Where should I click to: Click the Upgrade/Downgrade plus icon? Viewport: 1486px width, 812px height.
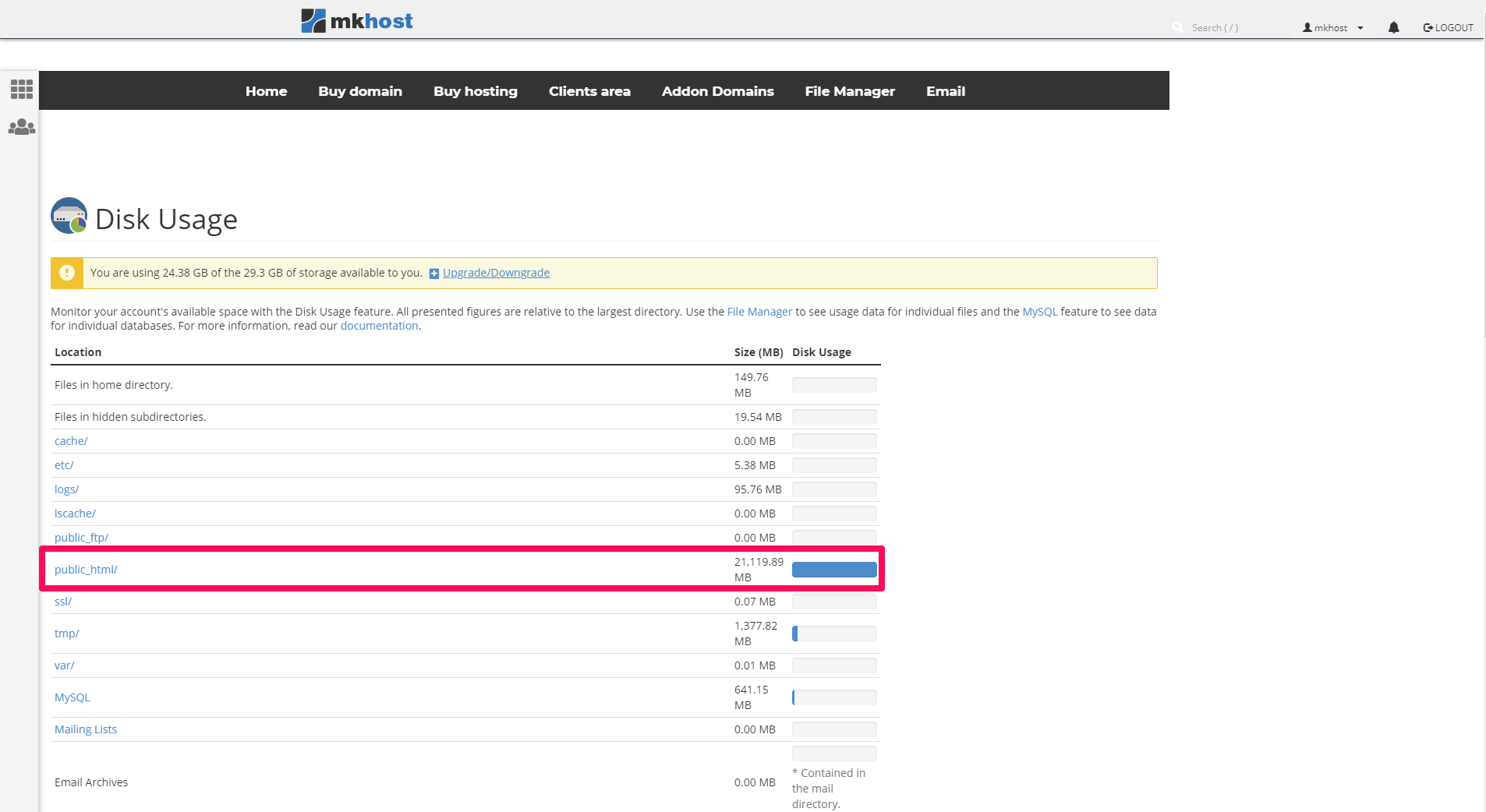pos(434,274)
